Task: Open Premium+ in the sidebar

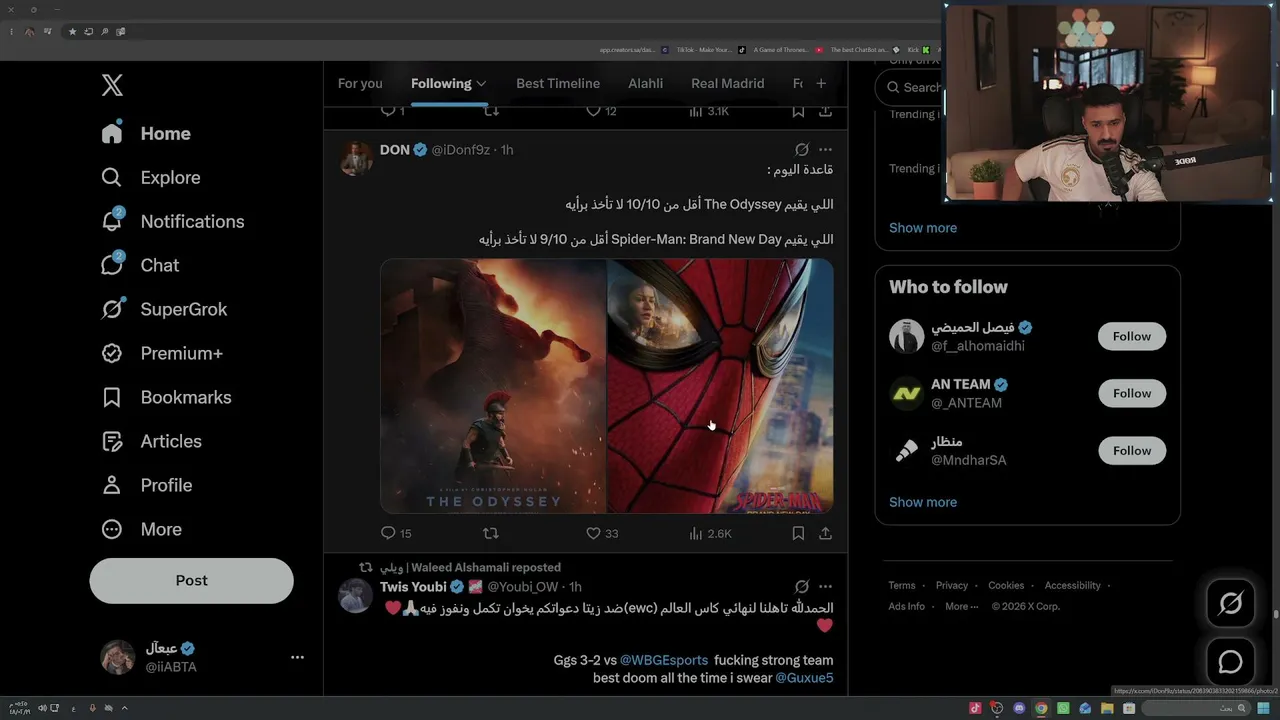Action: tap(162, 353)
